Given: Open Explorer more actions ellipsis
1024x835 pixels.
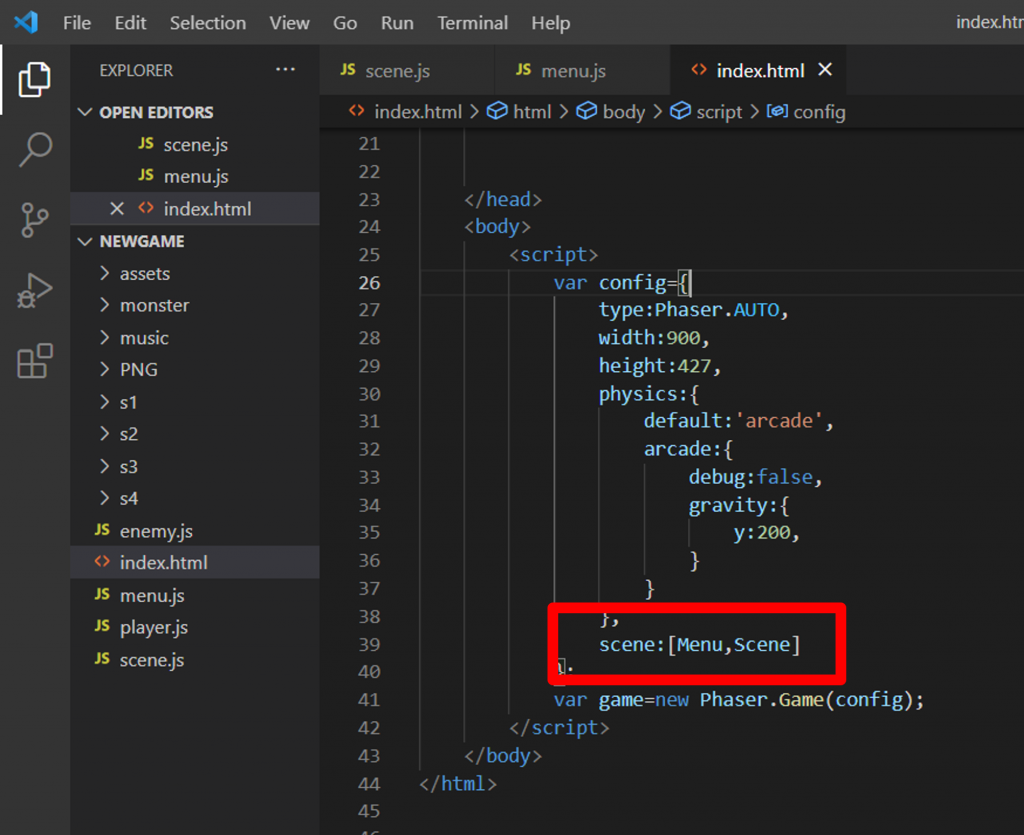Looking at the screenshot, I should (285, 69).
